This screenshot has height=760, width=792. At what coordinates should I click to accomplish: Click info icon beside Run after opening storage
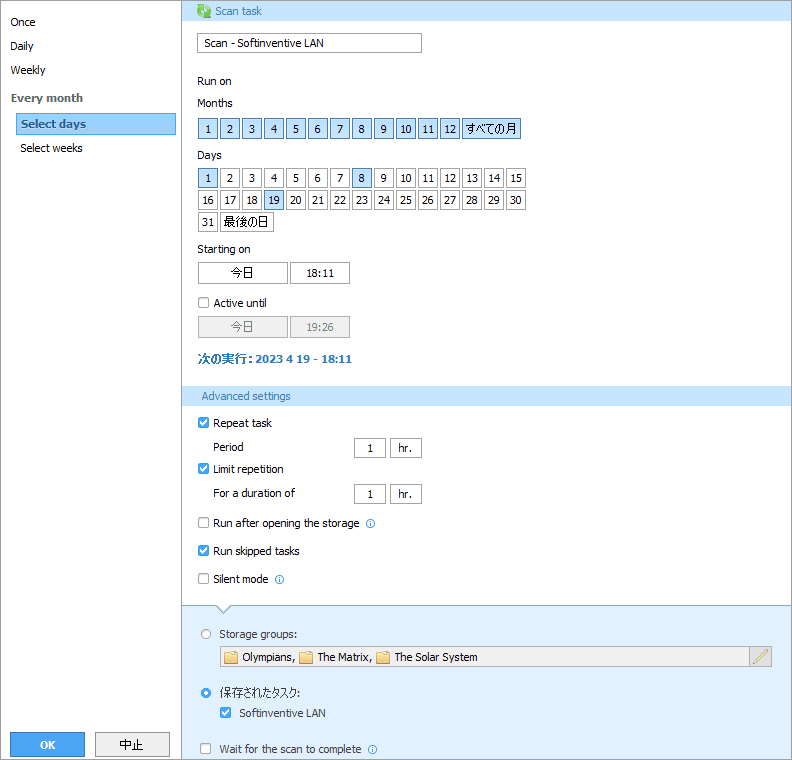coord(370,523)
